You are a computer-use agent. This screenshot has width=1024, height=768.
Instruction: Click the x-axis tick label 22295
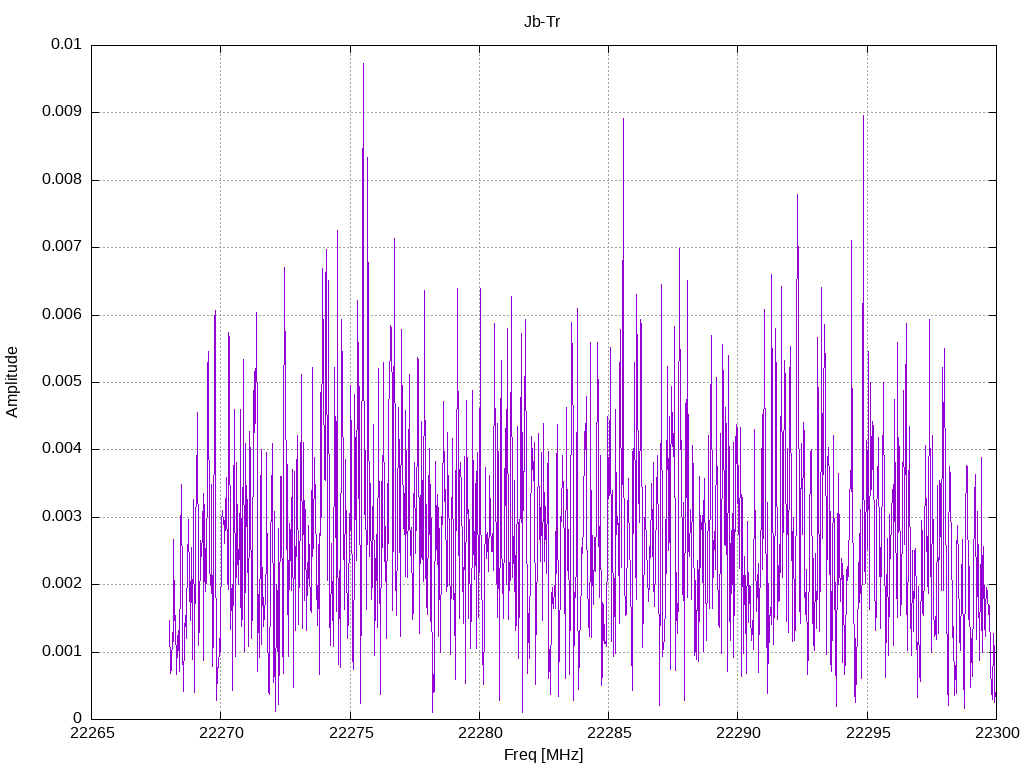coord(867,733)
